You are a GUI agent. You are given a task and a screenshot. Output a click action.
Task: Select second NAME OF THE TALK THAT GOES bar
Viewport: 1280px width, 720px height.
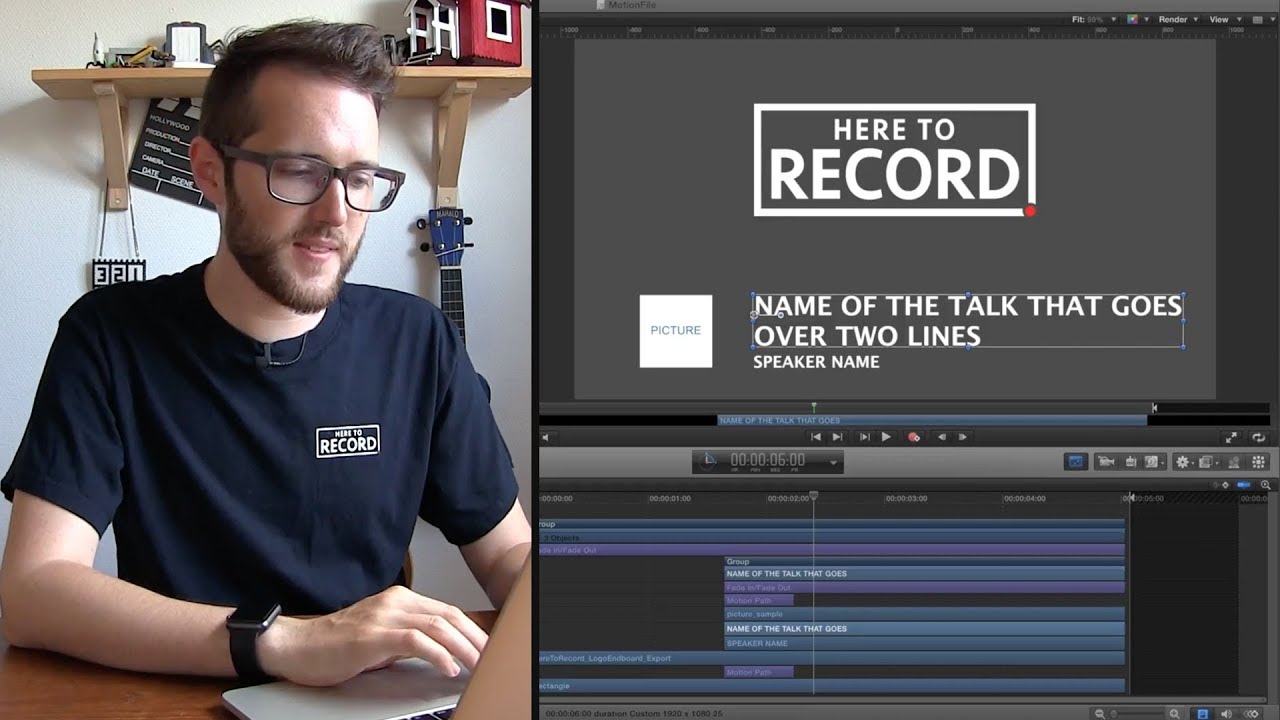click(x=925, y=629)
